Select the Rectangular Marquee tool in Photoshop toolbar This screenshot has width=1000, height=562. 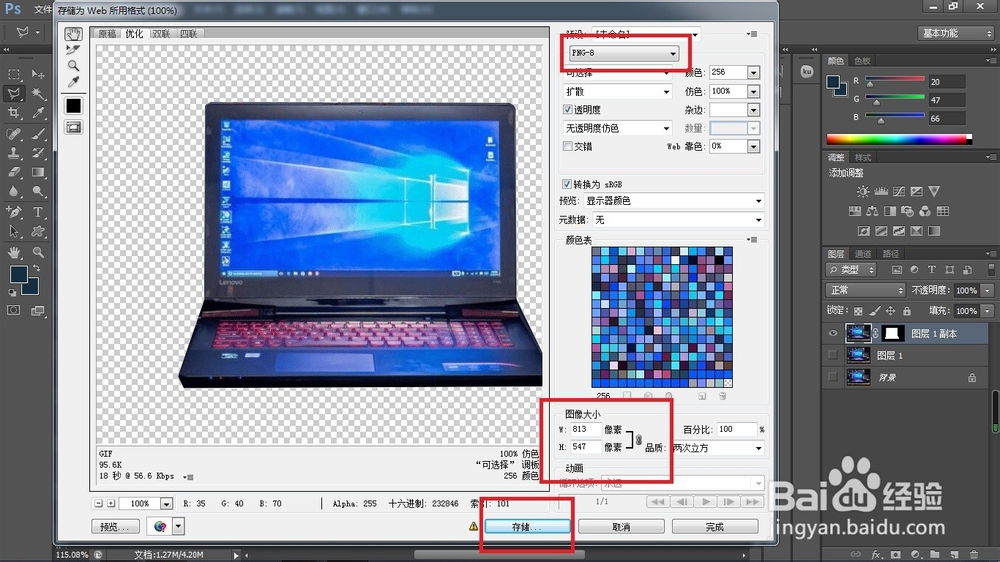click(13, 75)
